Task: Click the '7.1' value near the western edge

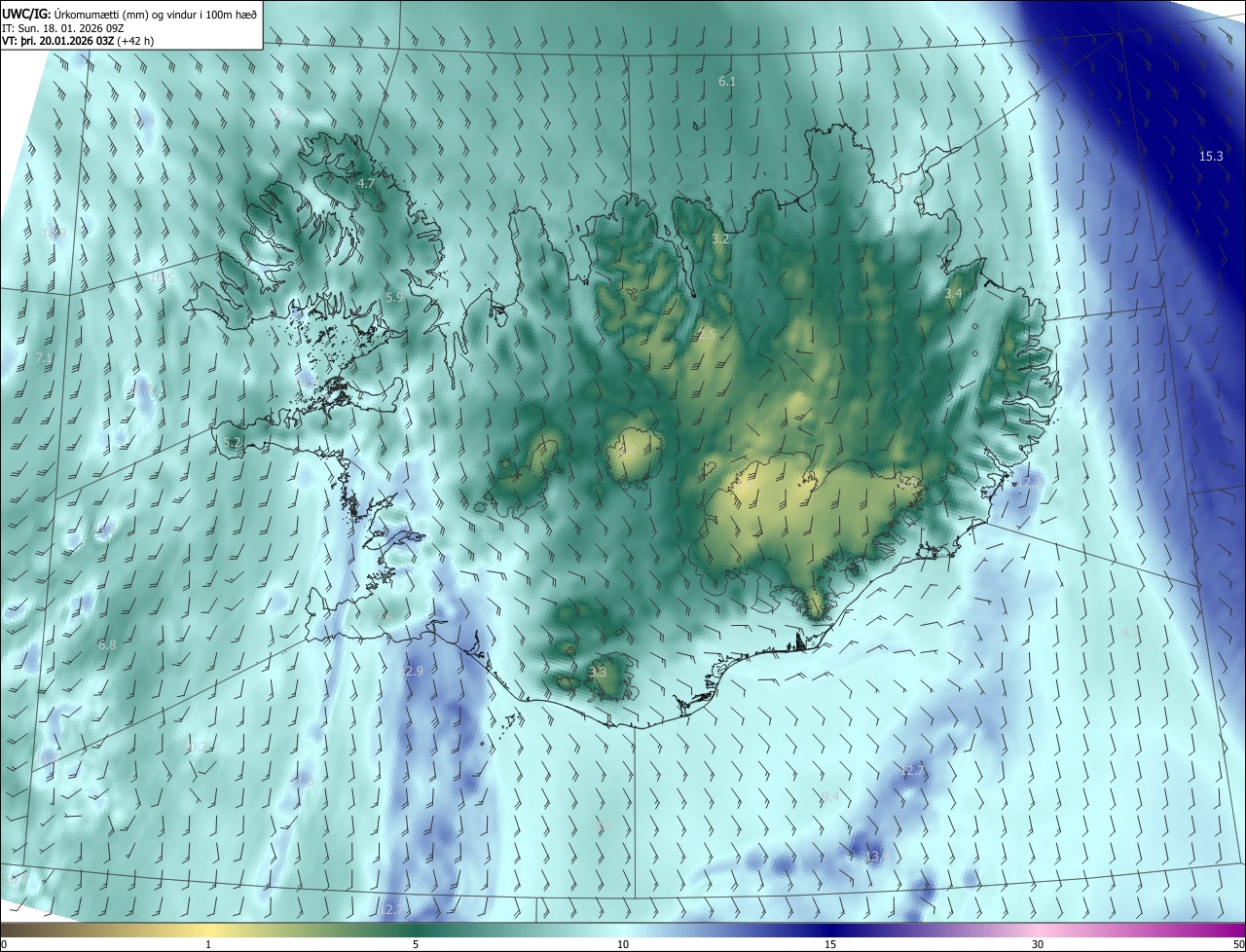Action: [44, 358]
